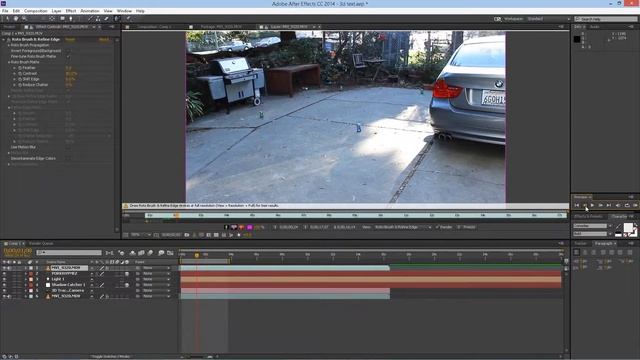Toggle Loop option in Preview panel
Screen dimensions: 640x360
pyautogui.click(x=627, y=205)
